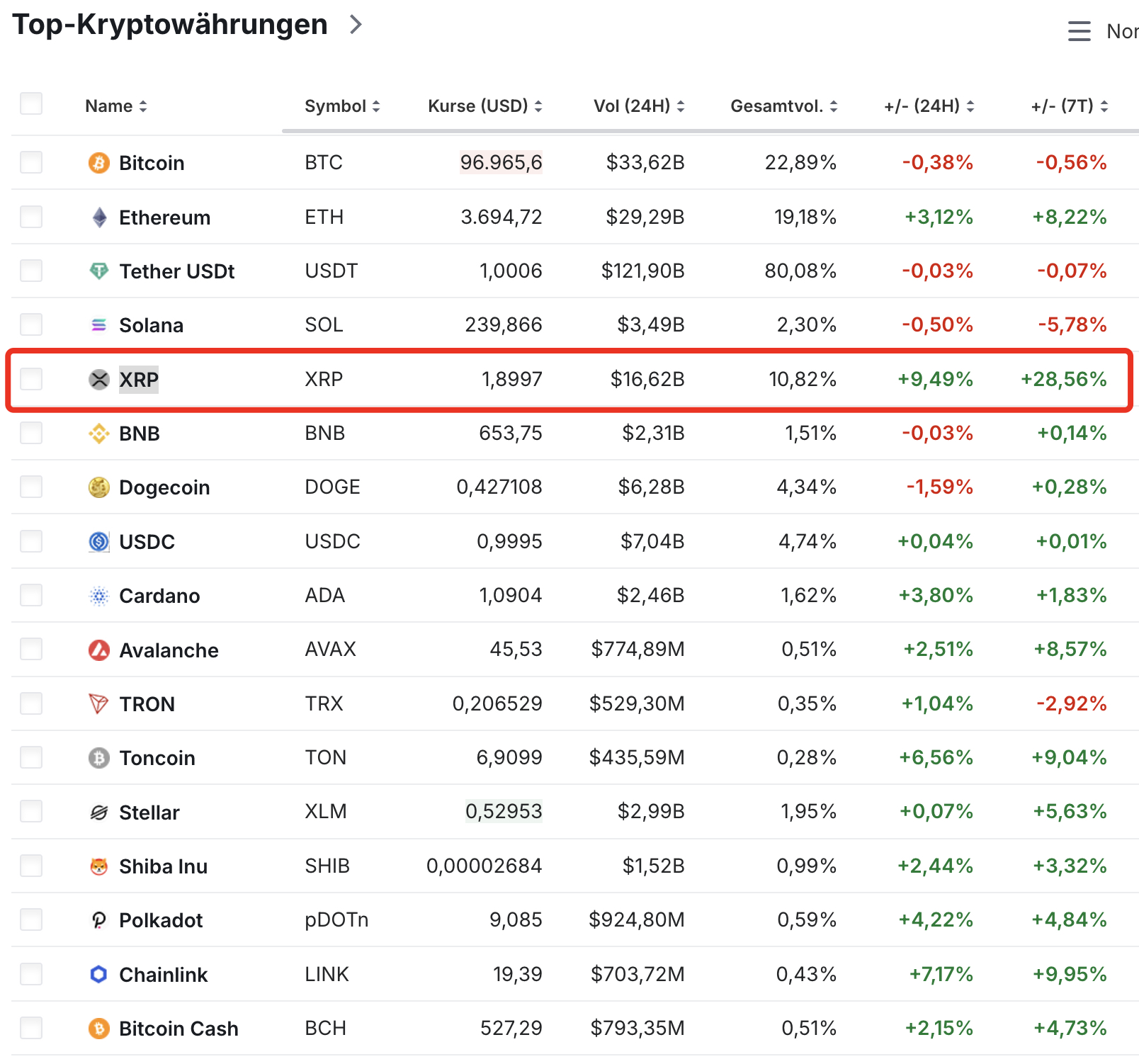Open the Polkadot name link
This screenshot has height=1064, width=1139.
161,920
